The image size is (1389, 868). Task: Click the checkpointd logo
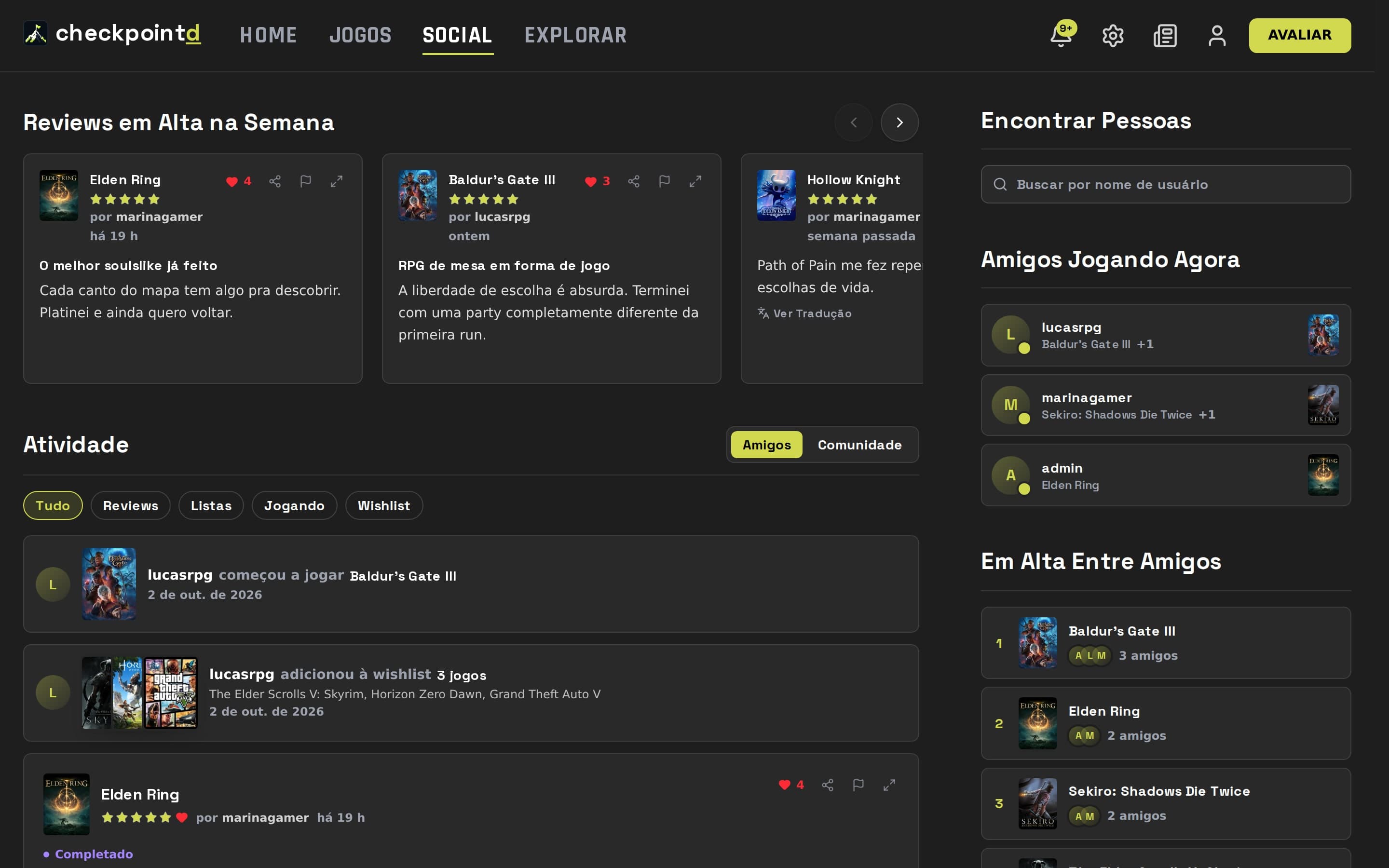112,33
